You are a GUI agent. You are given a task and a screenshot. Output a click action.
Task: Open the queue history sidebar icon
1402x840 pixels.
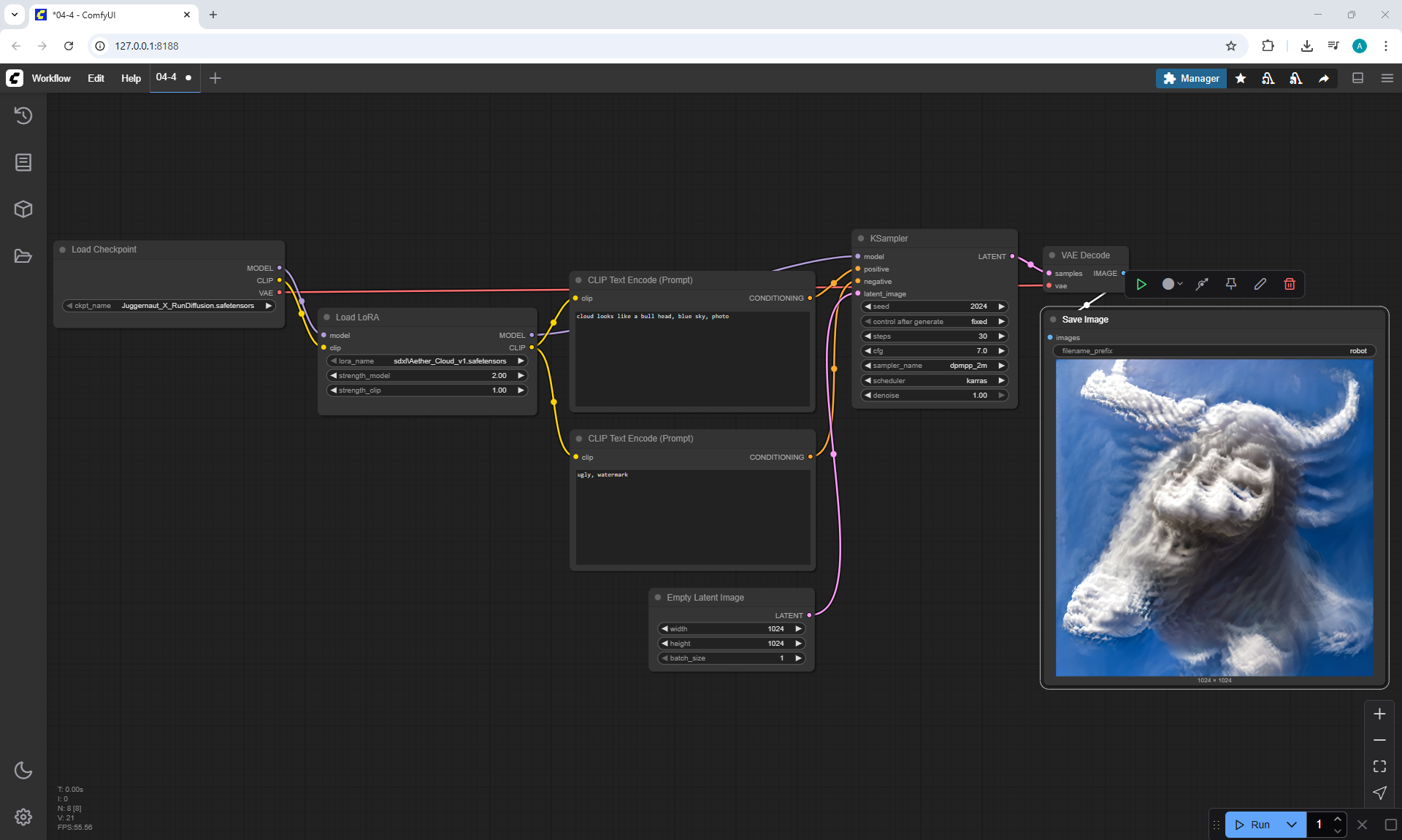23,115
